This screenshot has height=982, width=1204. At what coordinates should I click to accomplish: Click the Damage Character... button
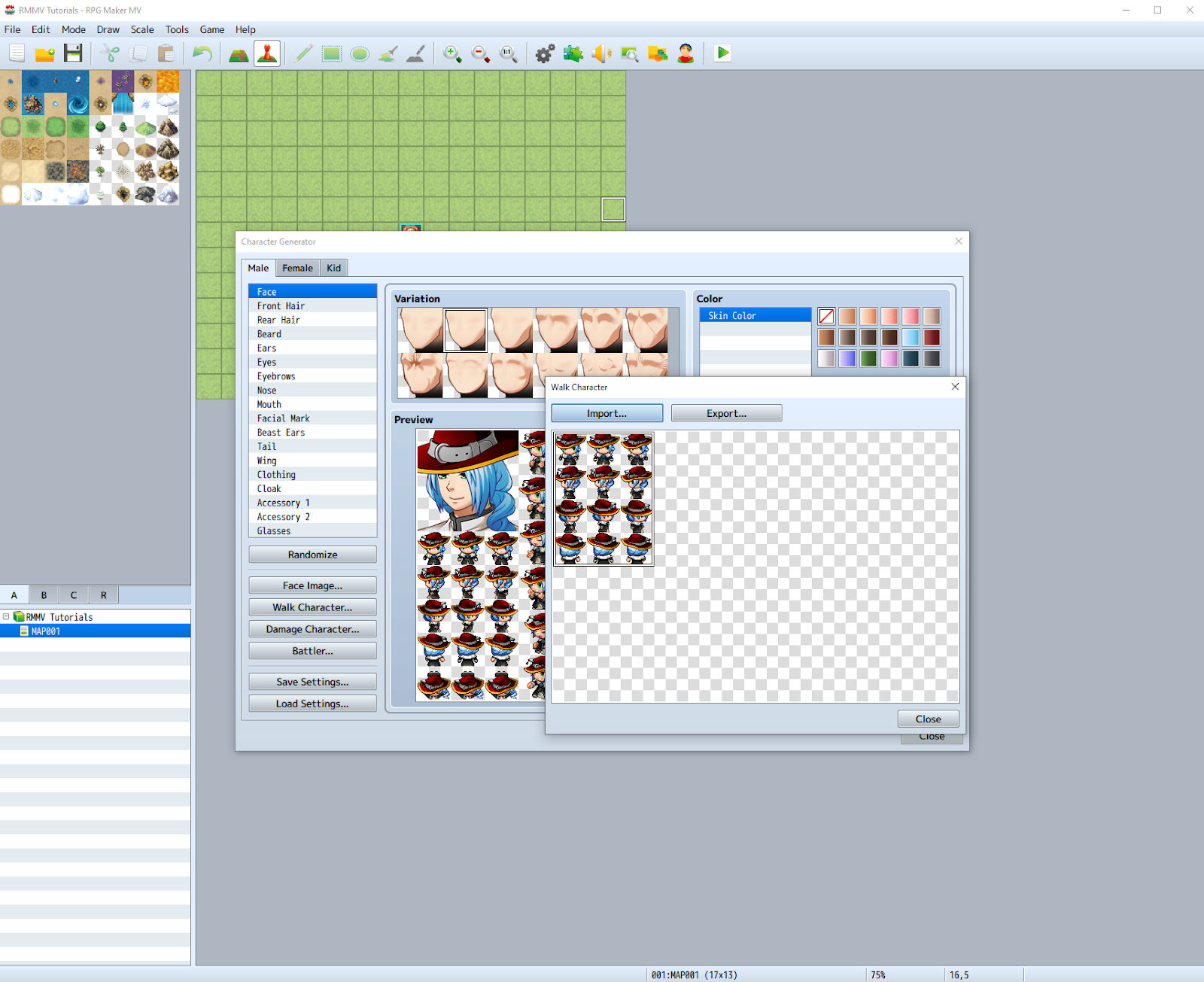tap(312, 629)
